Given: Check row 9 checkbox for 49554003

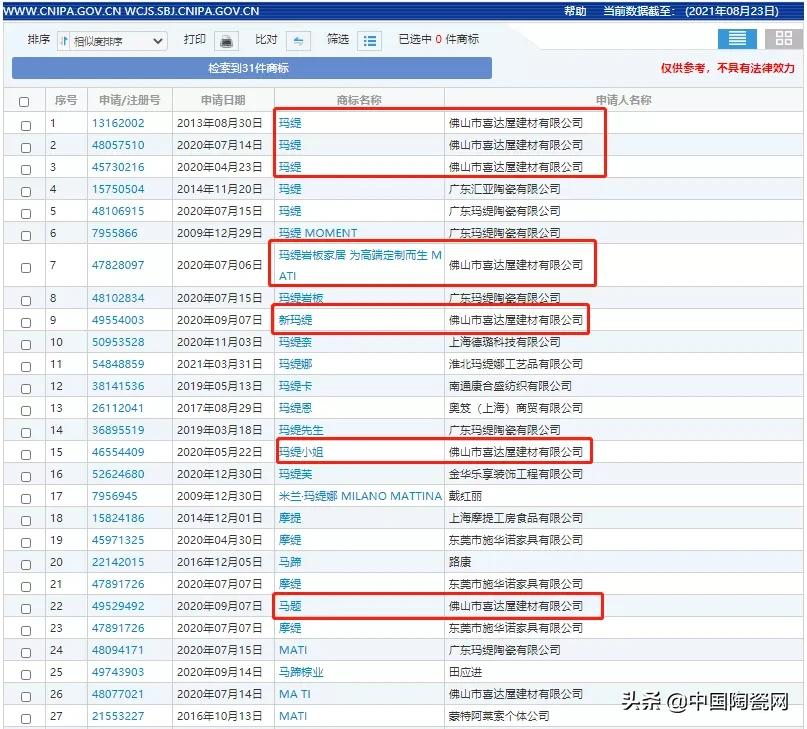Looking at the screenshot, I should tap(26, 323).
